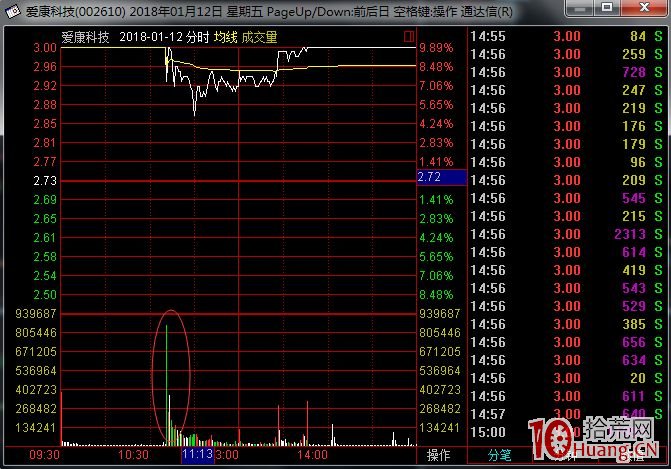Click the 3.00 price label on left axis
This screenshot has height=469, width=671.
pos(45,47)
